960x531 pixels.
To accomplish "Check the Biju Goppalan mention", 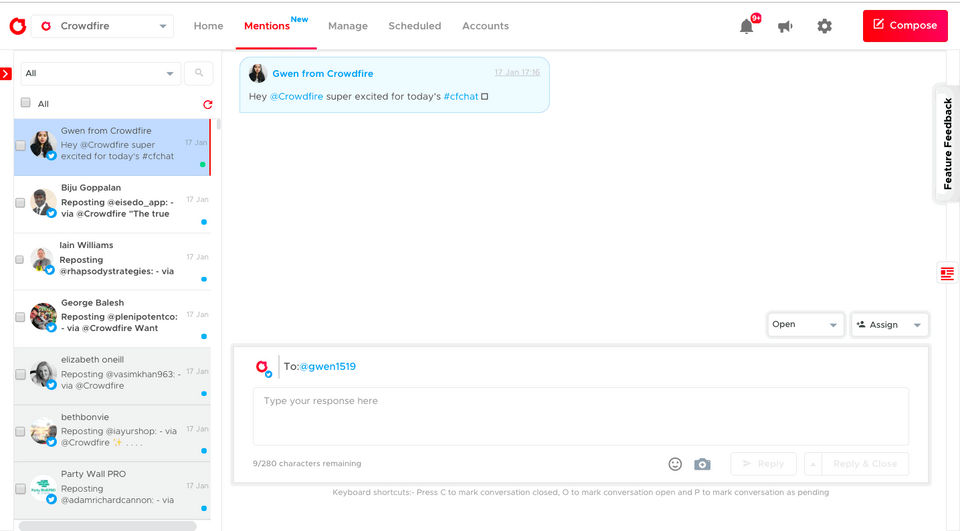I will (20, 203).
